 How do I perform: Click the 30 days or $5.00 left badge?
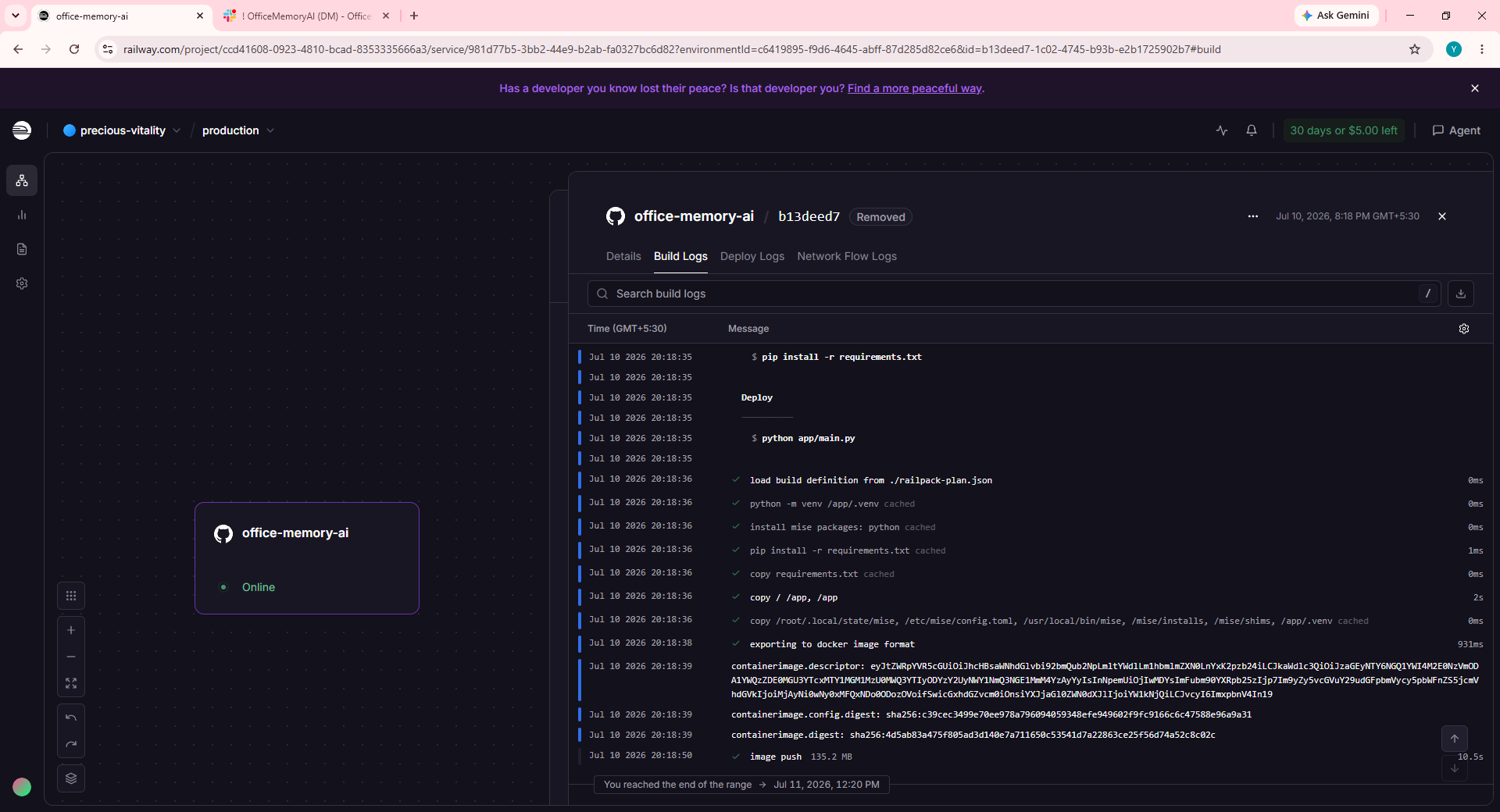[x=1344, y=130]
